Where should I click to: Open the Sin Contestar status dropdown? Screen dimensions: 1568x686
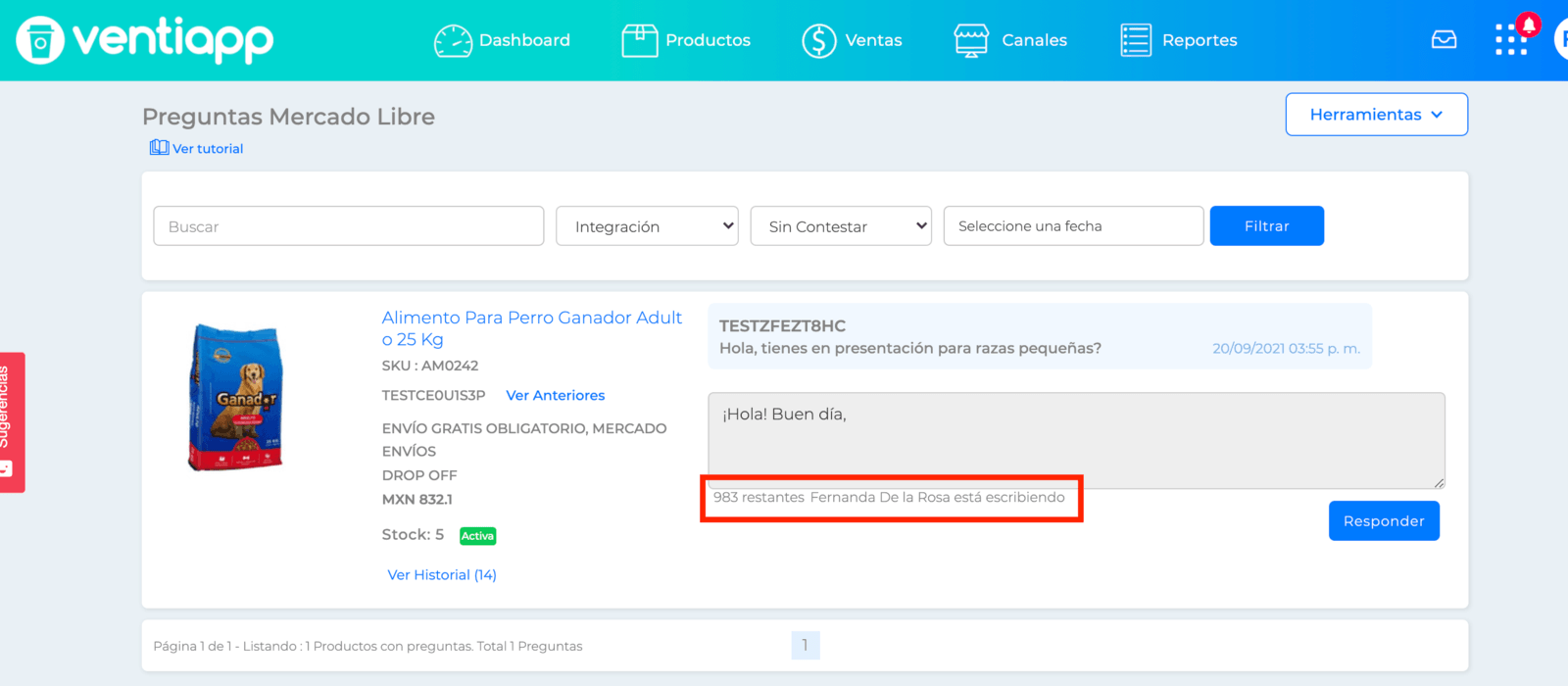coord(841,226)
